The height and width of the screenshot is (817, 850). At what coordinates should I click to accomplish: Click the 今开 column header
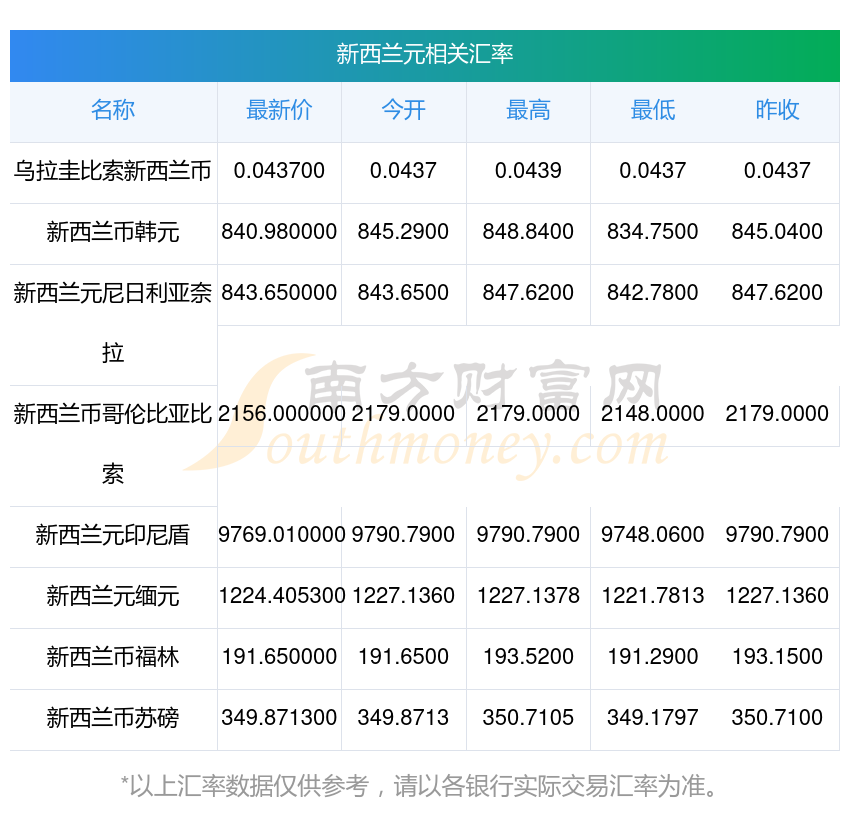[x=403, y=111]
